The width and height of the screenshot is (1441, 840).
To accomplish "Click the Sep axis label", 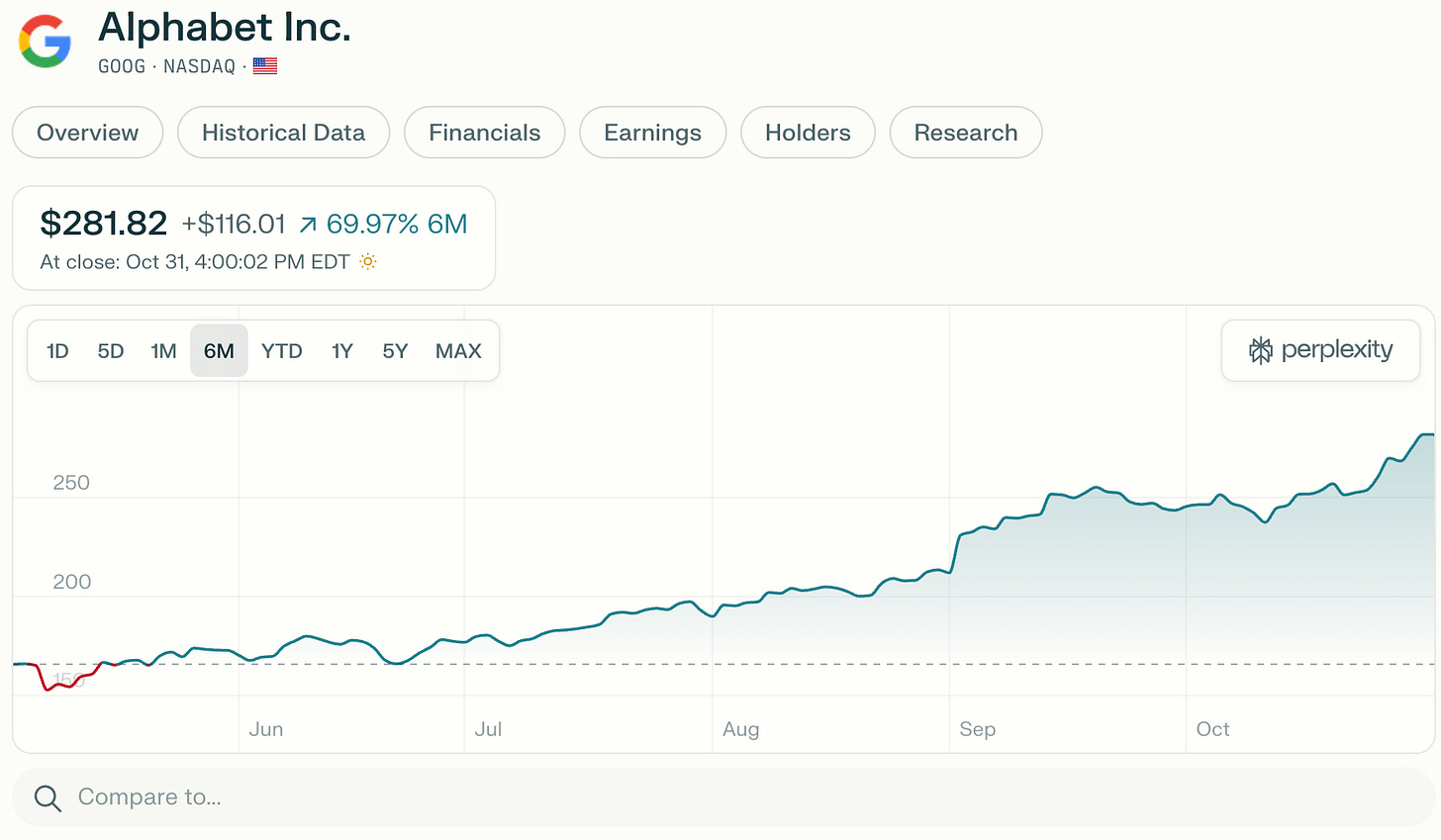I will pyautogui.click(x=978, y=729).
